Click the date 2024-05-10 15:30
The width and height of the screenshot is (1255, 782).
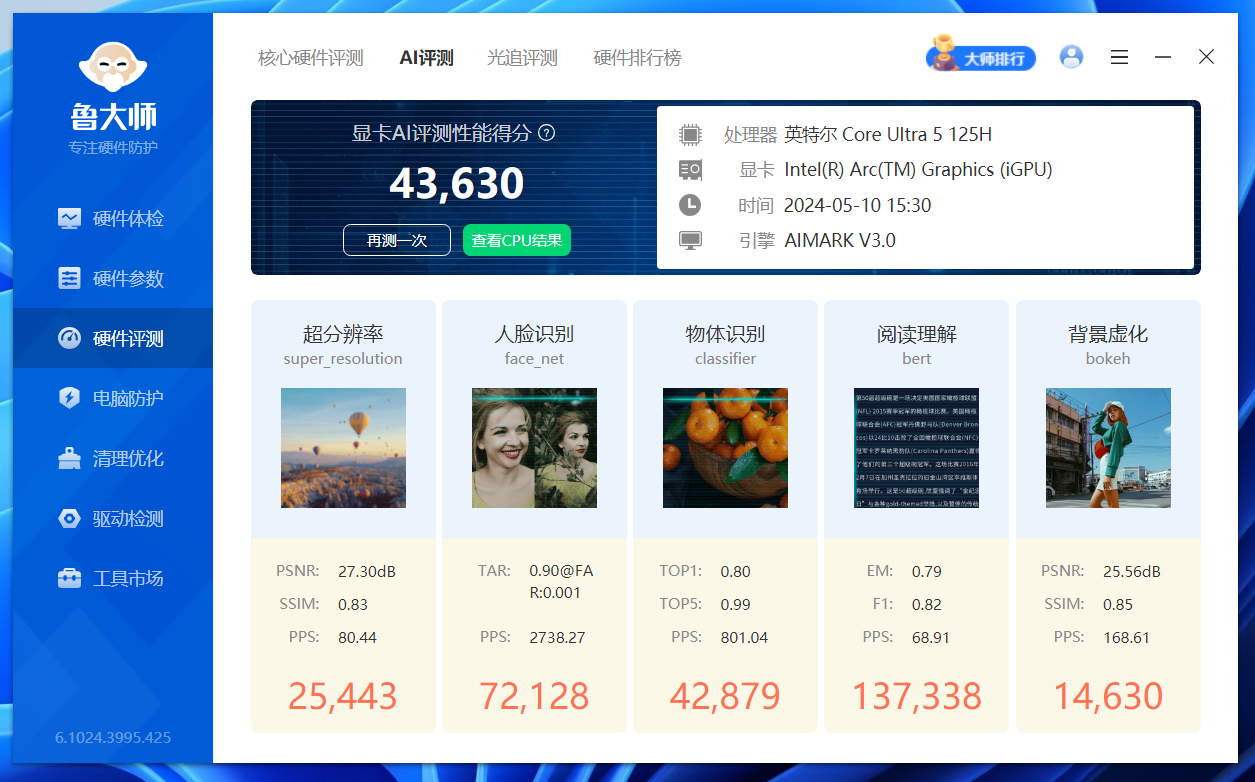pyautogui.click(x=857, y=205)
